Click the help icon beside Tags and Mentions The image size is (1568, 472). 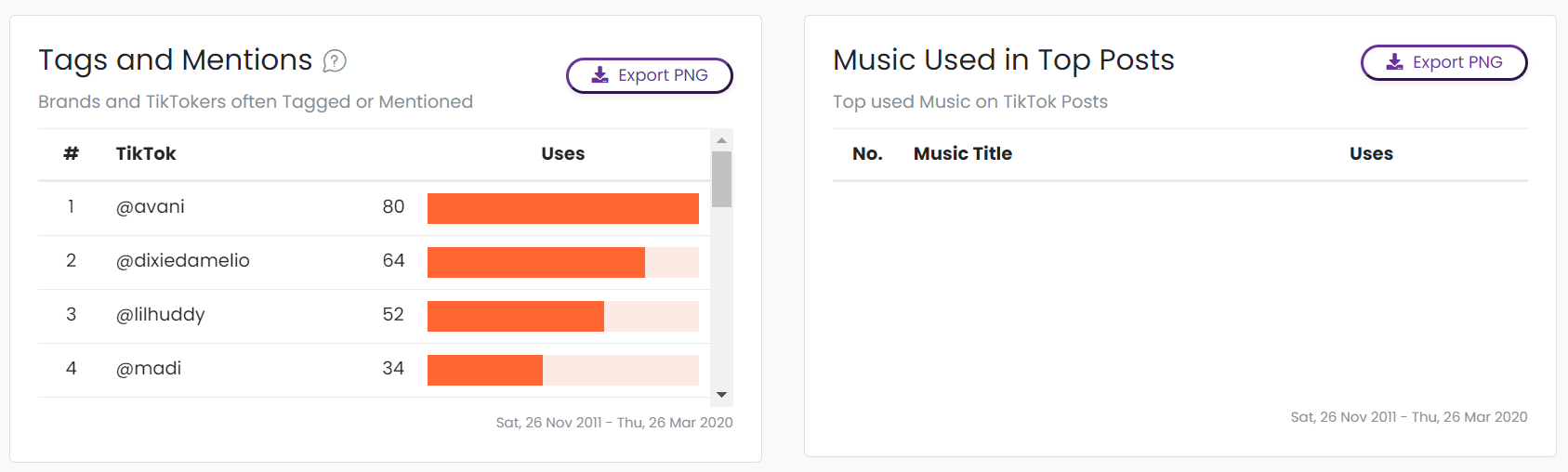click(x=335, y=61)
